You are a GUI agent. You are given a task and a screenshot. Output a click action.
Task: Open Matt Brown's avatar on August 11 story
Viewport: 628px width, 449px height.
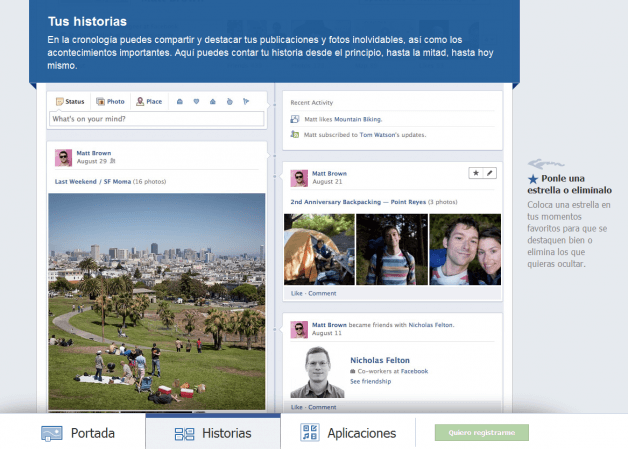click(299, 329)
